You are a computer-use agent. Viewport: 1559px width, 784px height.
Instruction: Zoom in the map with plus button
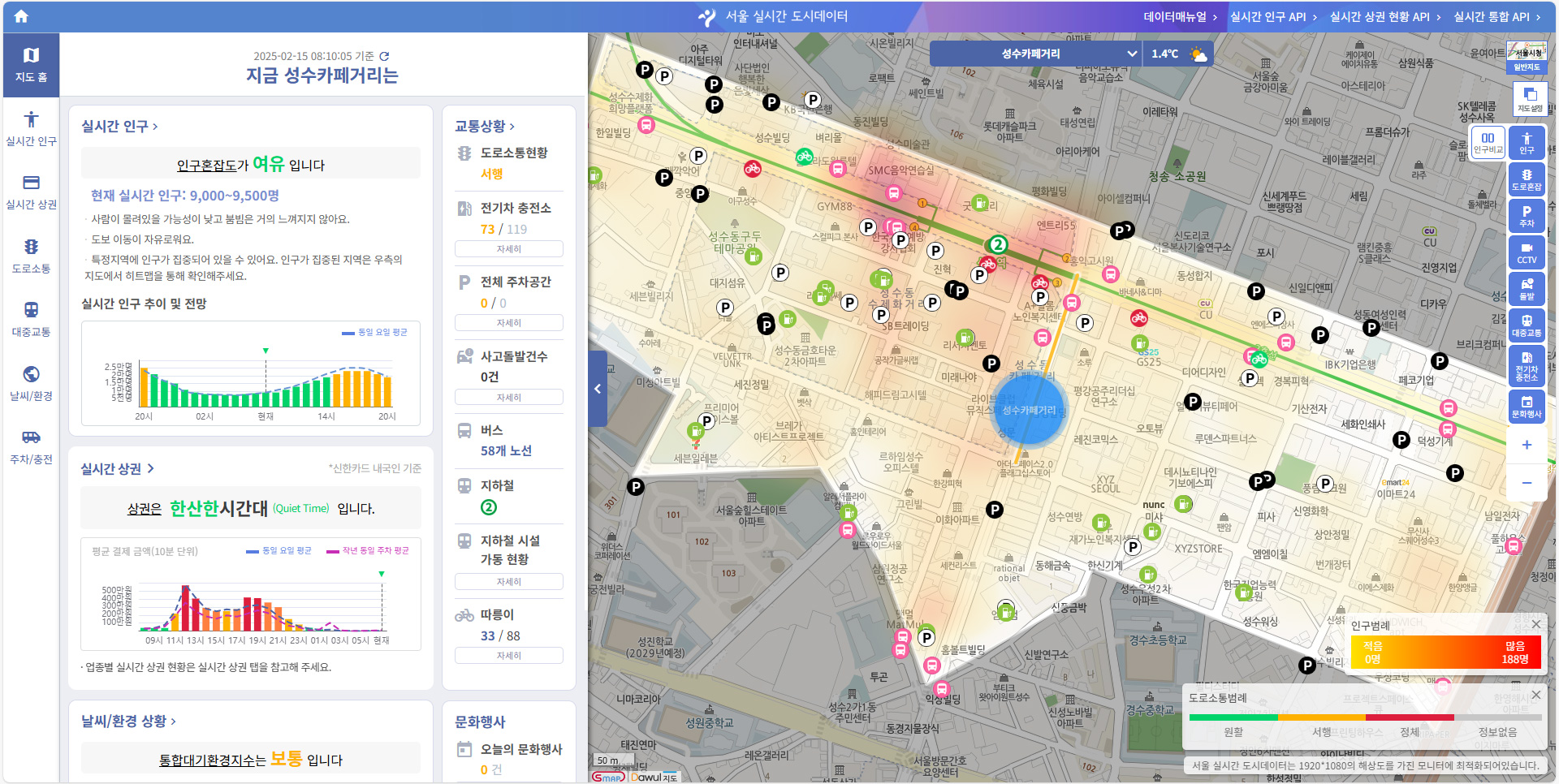(x=1527, y=445)
